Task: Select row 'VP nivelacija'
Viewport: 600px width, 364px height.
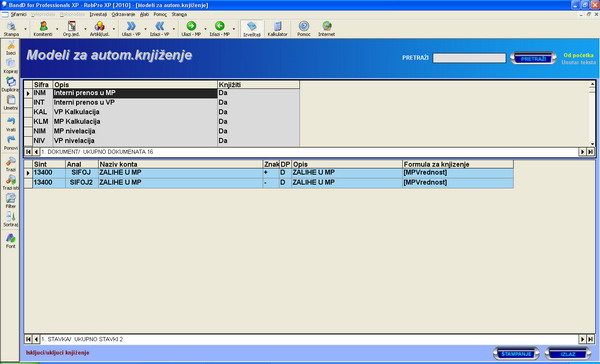Action: [162, 140]
